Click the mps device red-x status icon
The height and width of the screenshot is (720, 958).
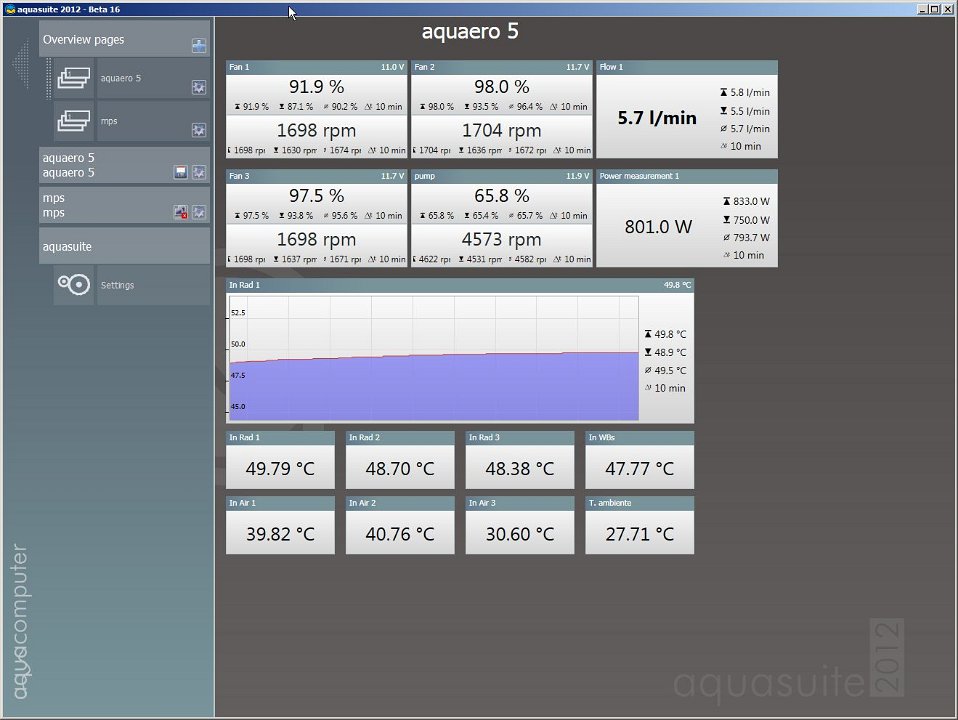[180, 212]
